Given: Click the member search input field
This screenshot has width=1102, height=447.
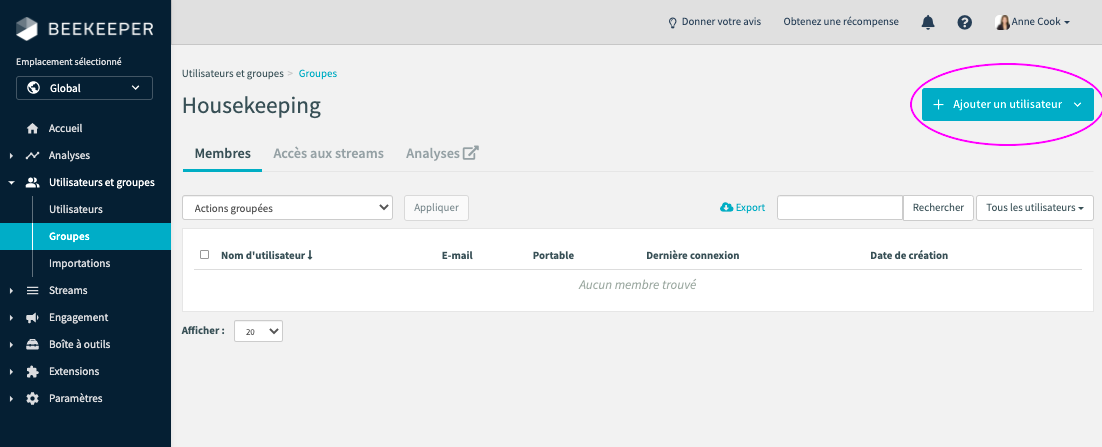Looking at the screenshot, I should pyautogui.click(x=839, y=208).
